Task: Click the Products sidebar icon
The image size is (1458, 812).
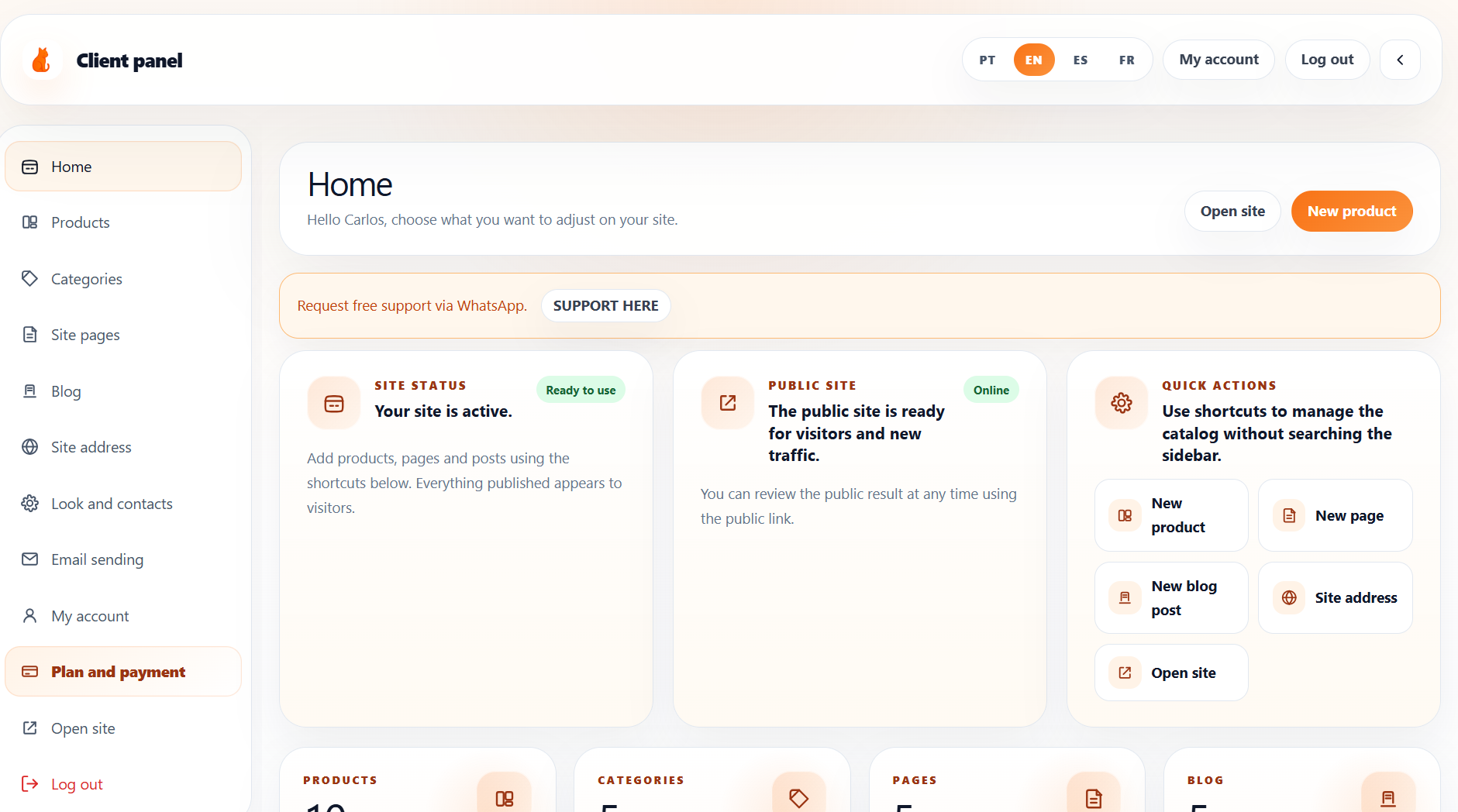Action: [29, 222]
